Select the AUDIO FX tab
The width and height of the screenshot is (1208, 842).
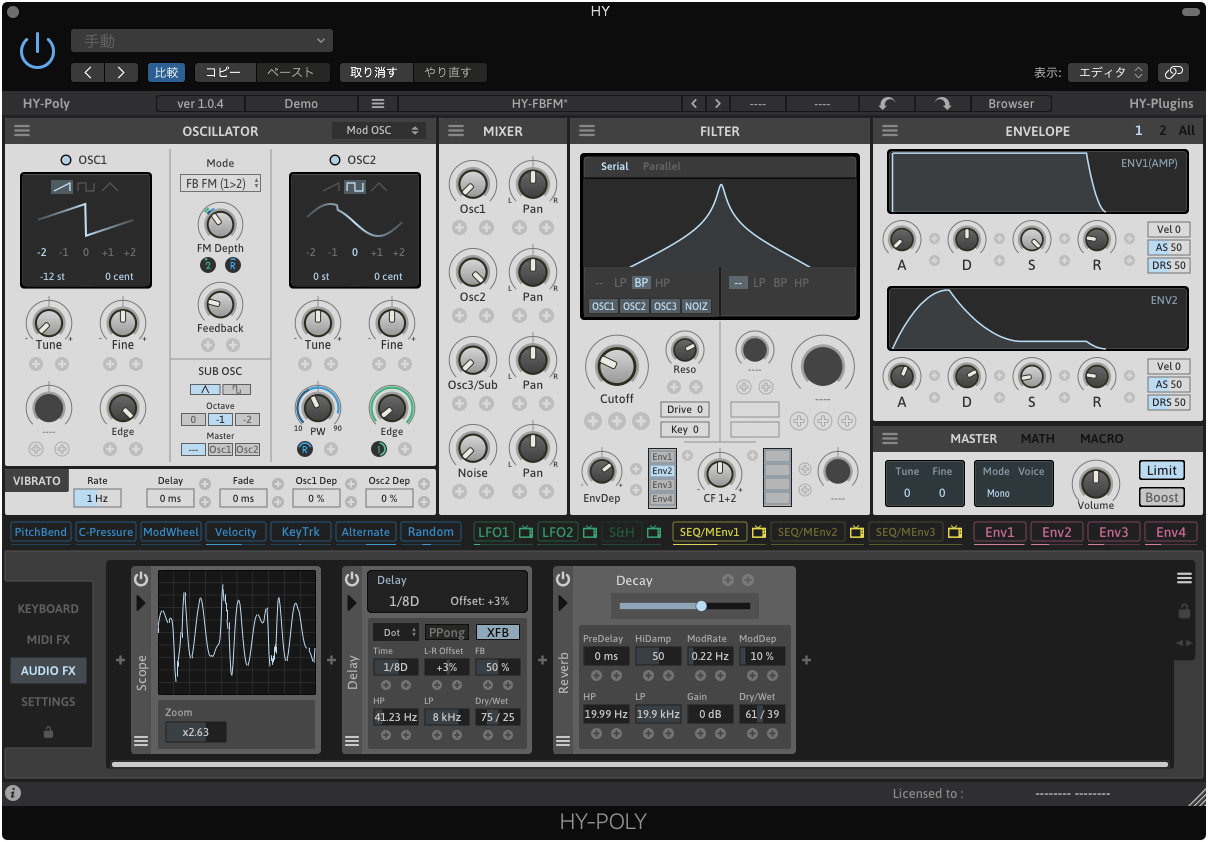point(48,671)
